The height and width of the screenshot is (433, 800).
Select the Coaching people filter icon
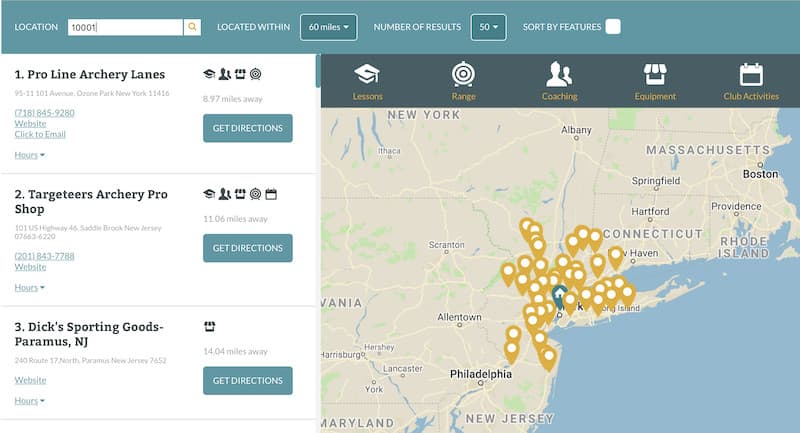(x=559, y=75)
